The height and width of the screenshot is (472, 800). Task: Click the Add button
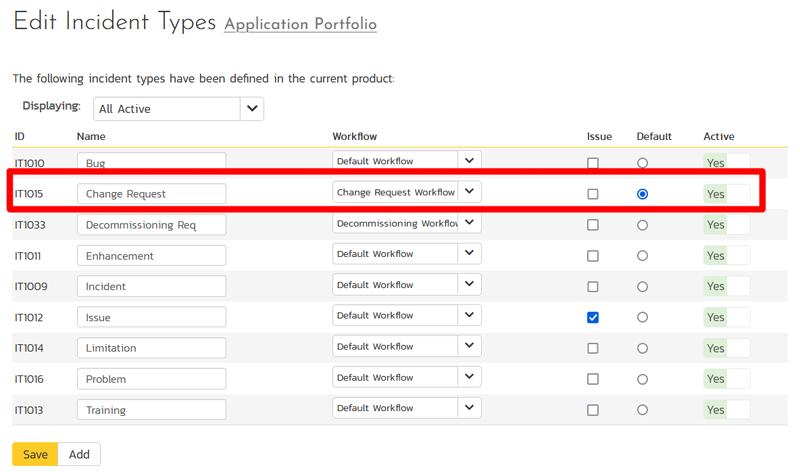(79, 454)
